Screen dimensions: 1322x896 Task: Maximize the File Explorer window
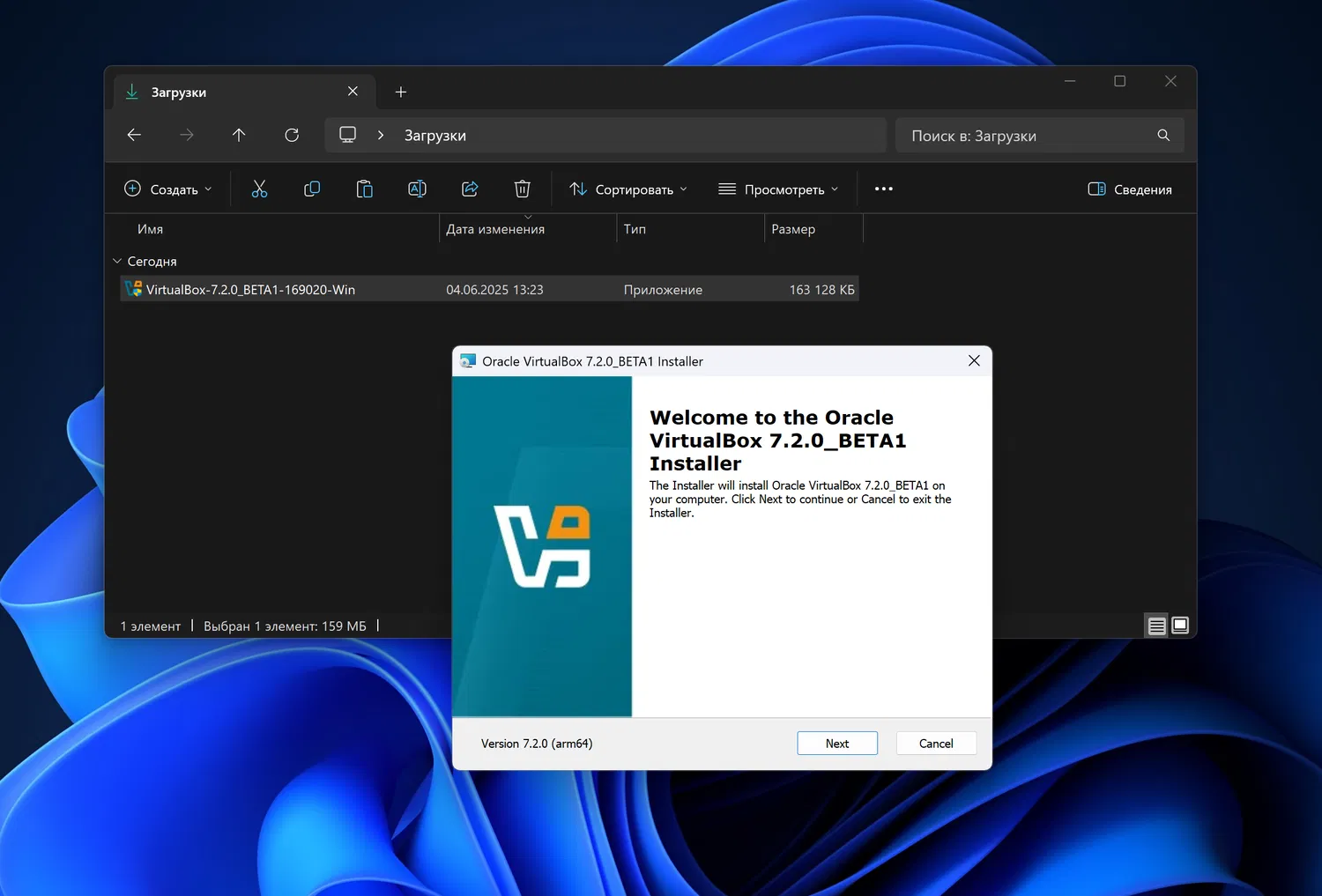point(1120,81)
